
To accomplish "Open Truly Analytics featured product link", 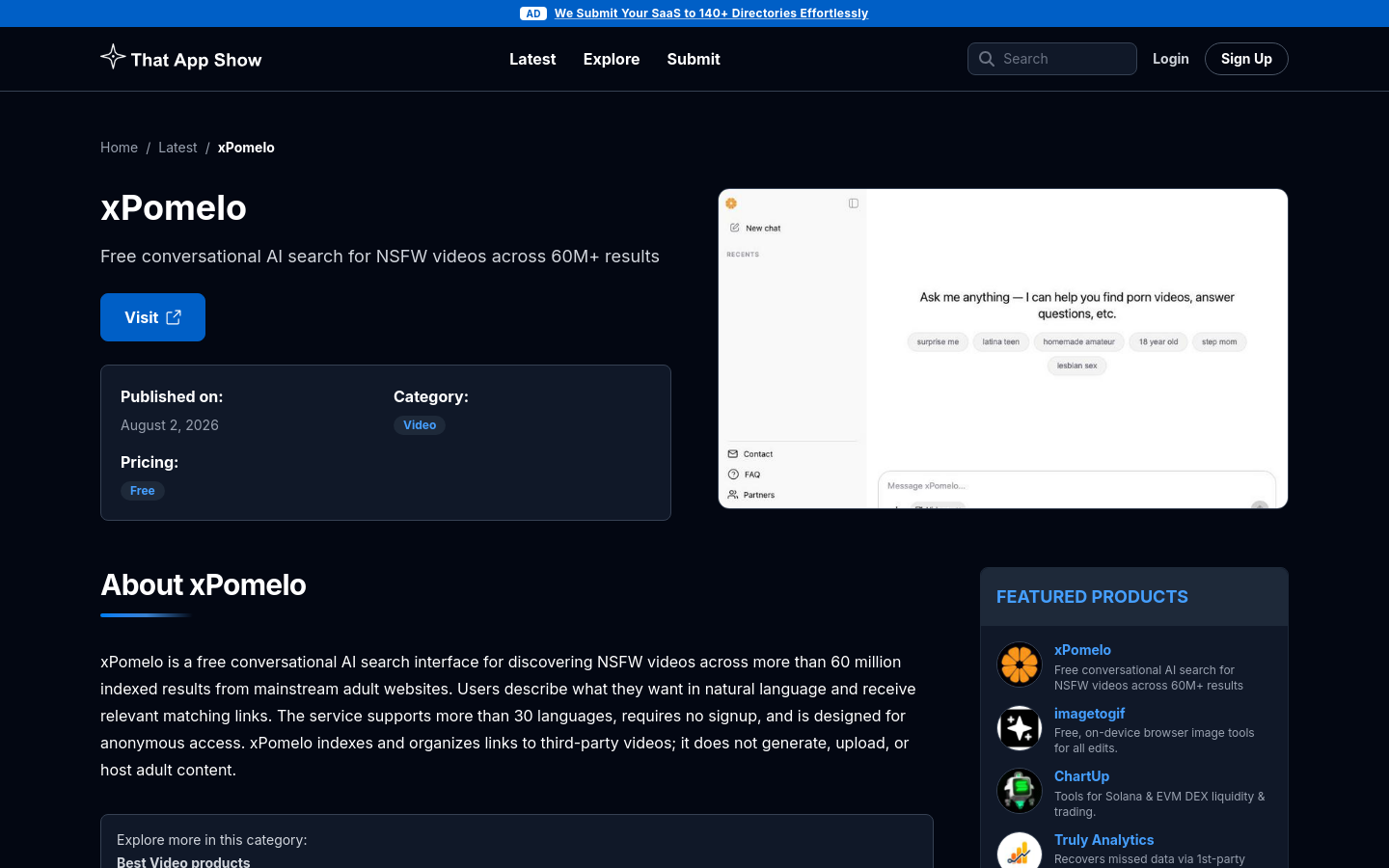I will click(1103, 840).
